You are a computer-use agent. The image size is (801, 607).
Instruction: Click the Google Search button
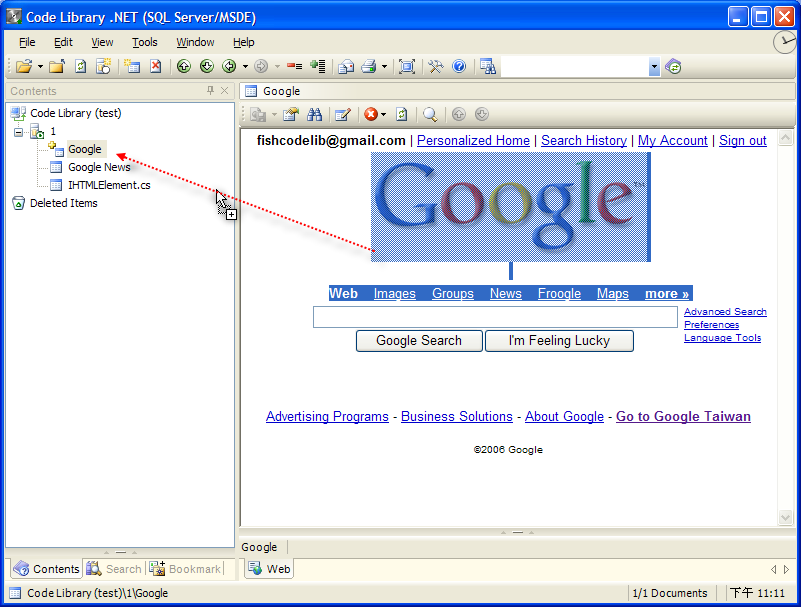419,341
